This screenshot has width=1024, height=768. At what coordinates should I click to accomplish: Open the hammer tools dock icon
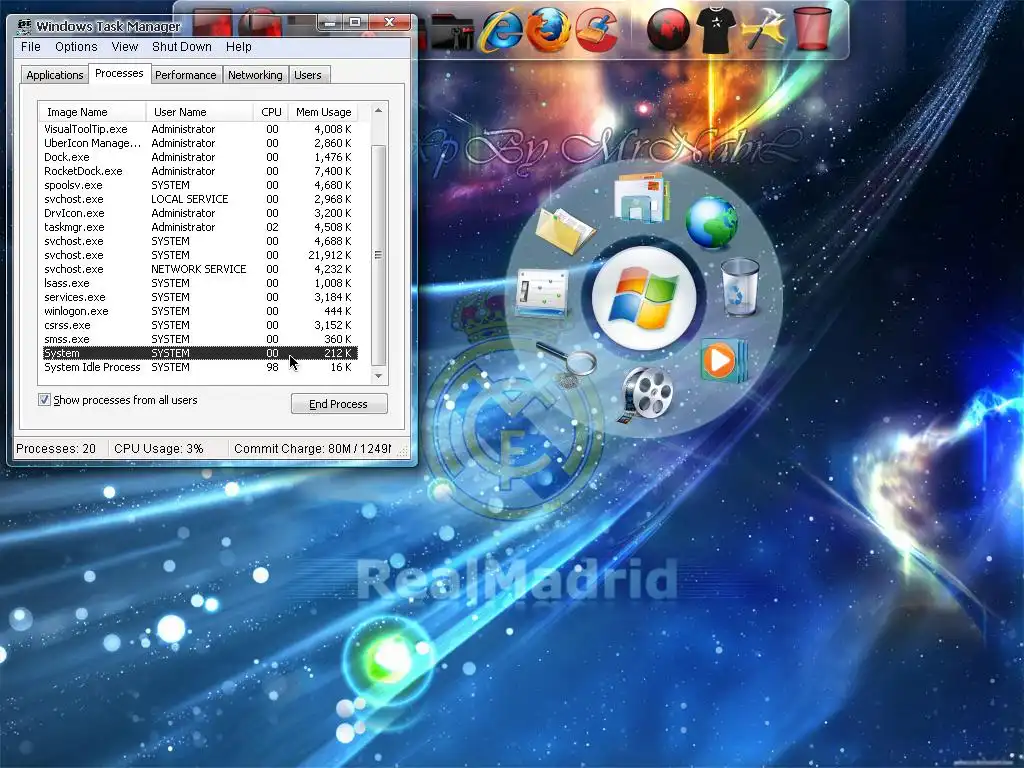tap(764, 30)
